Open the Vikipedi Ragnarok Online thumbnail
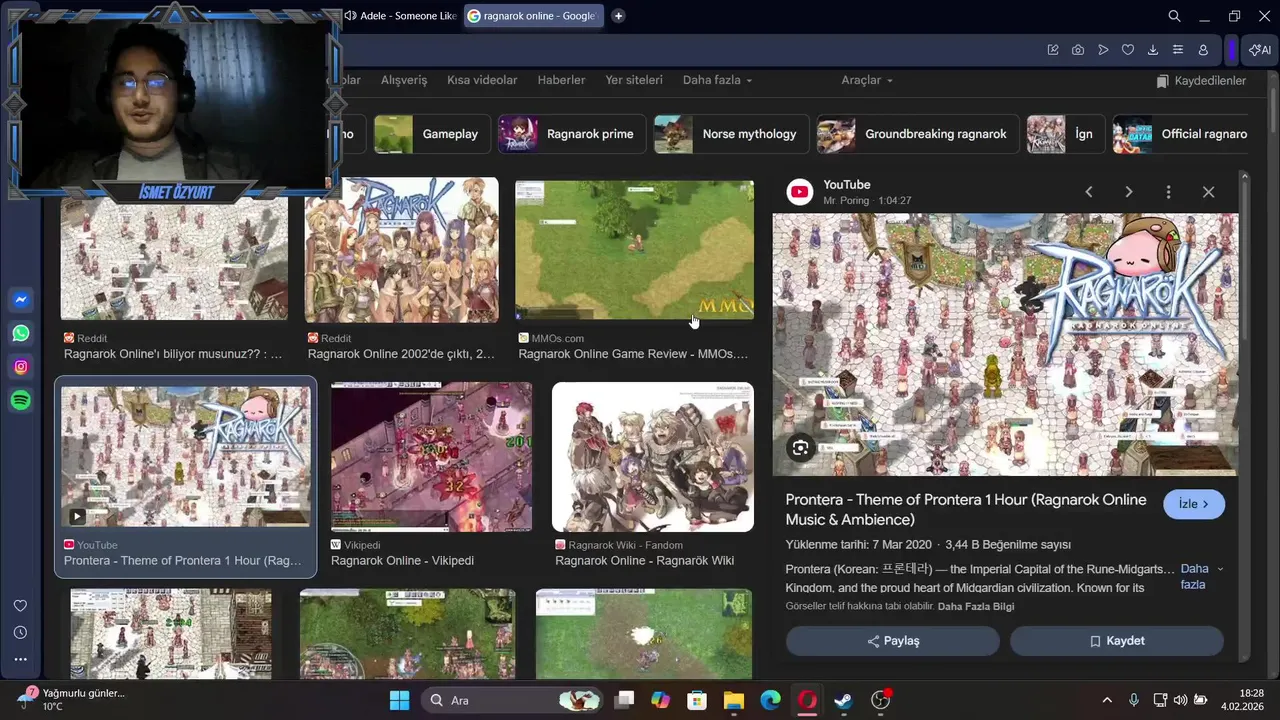 click(431, 456)
